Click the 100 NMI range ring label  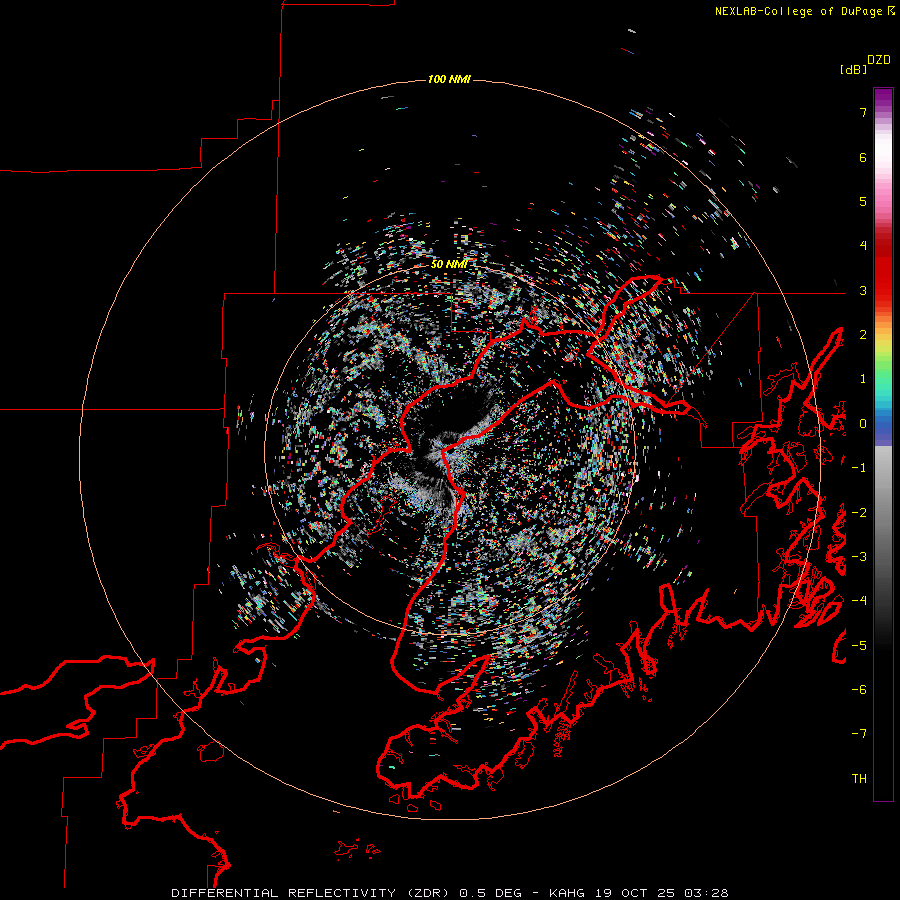coord(449,79)
